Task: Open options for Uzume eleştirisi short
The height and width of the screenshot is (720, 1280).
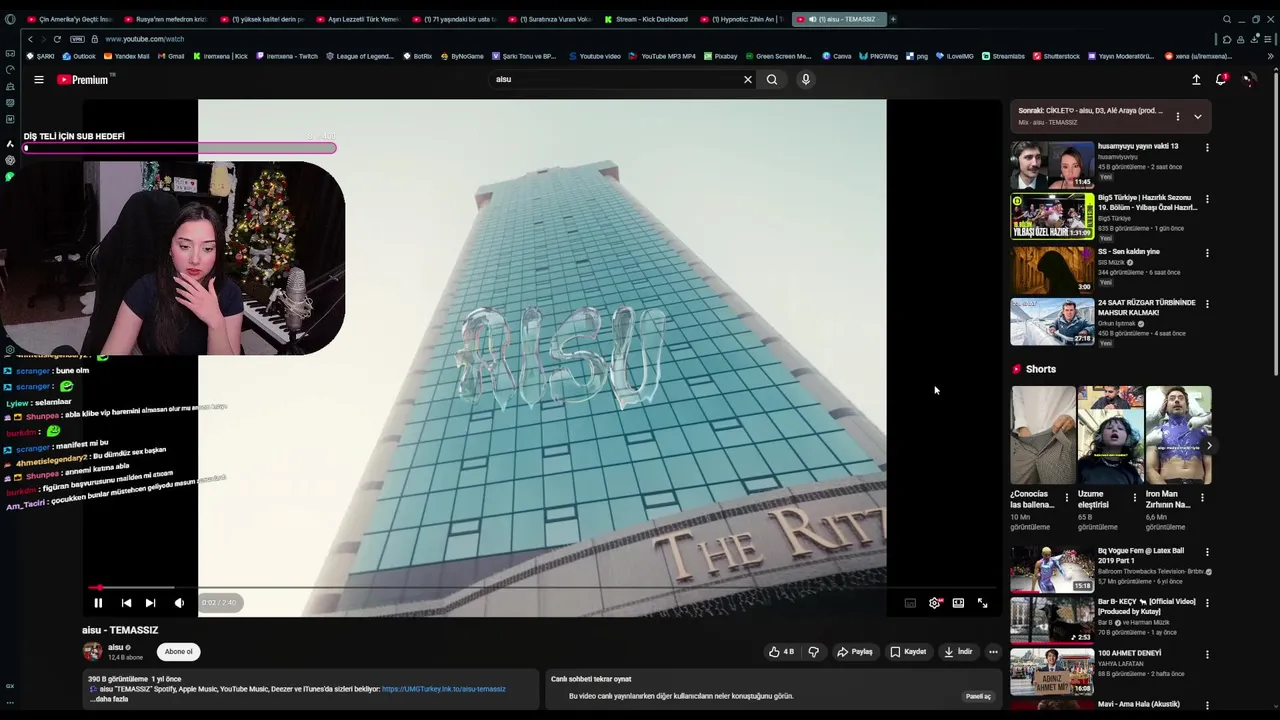Action: [x=1134, y=497]
